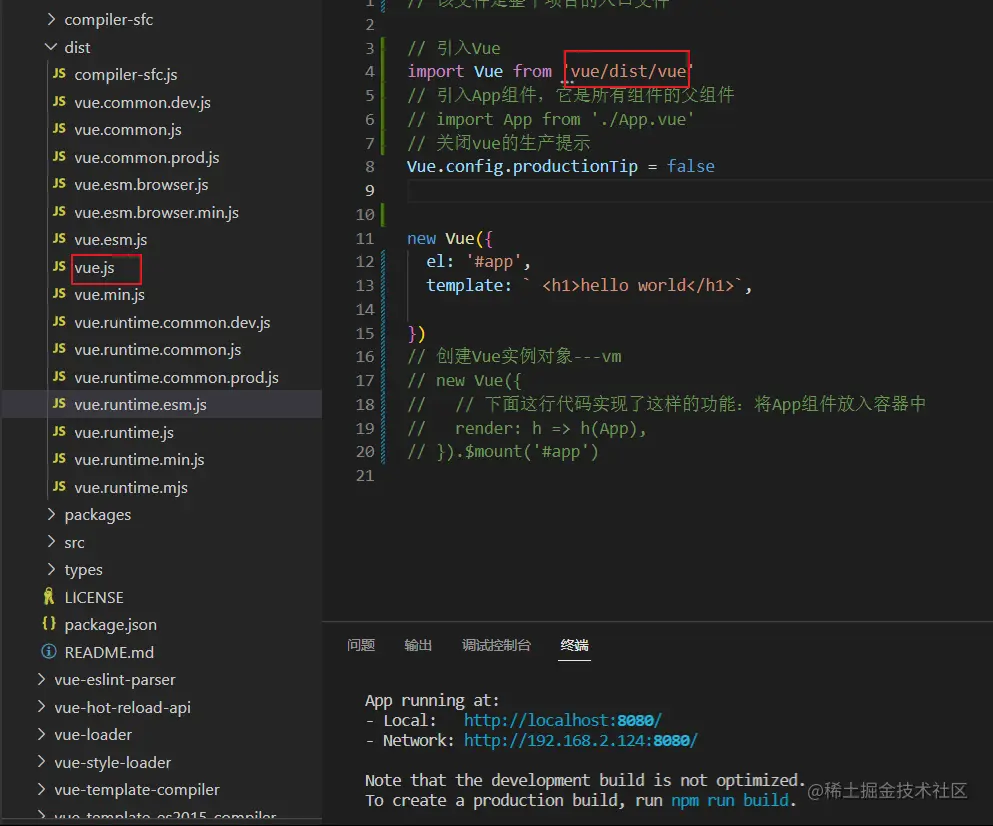Click JS icon of vue.runtime.common.js
This screenshot has width=993, height=826.
[60, 350]
